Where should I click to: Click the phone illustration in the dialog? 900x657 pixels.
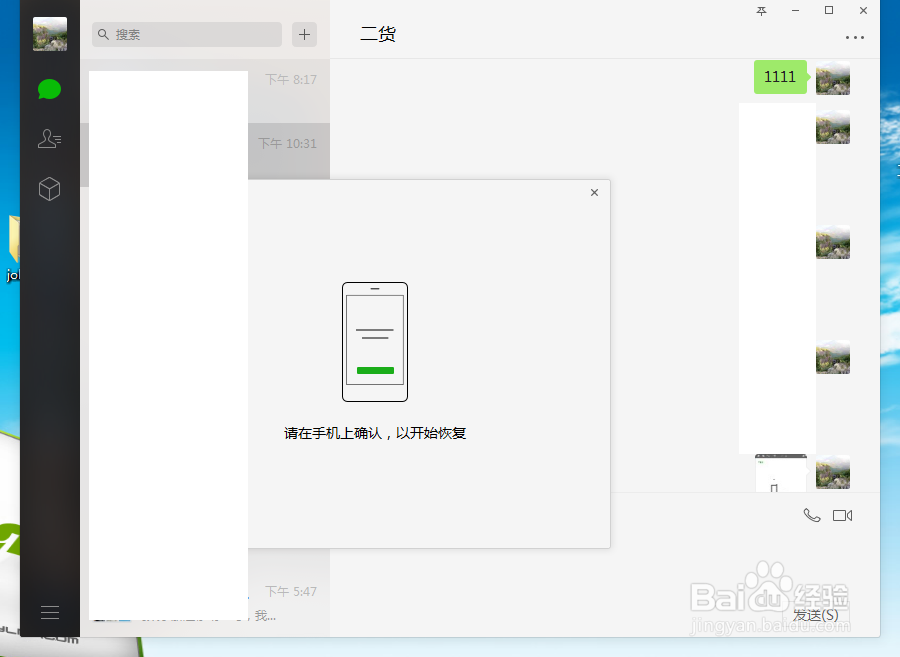(375, 342)
